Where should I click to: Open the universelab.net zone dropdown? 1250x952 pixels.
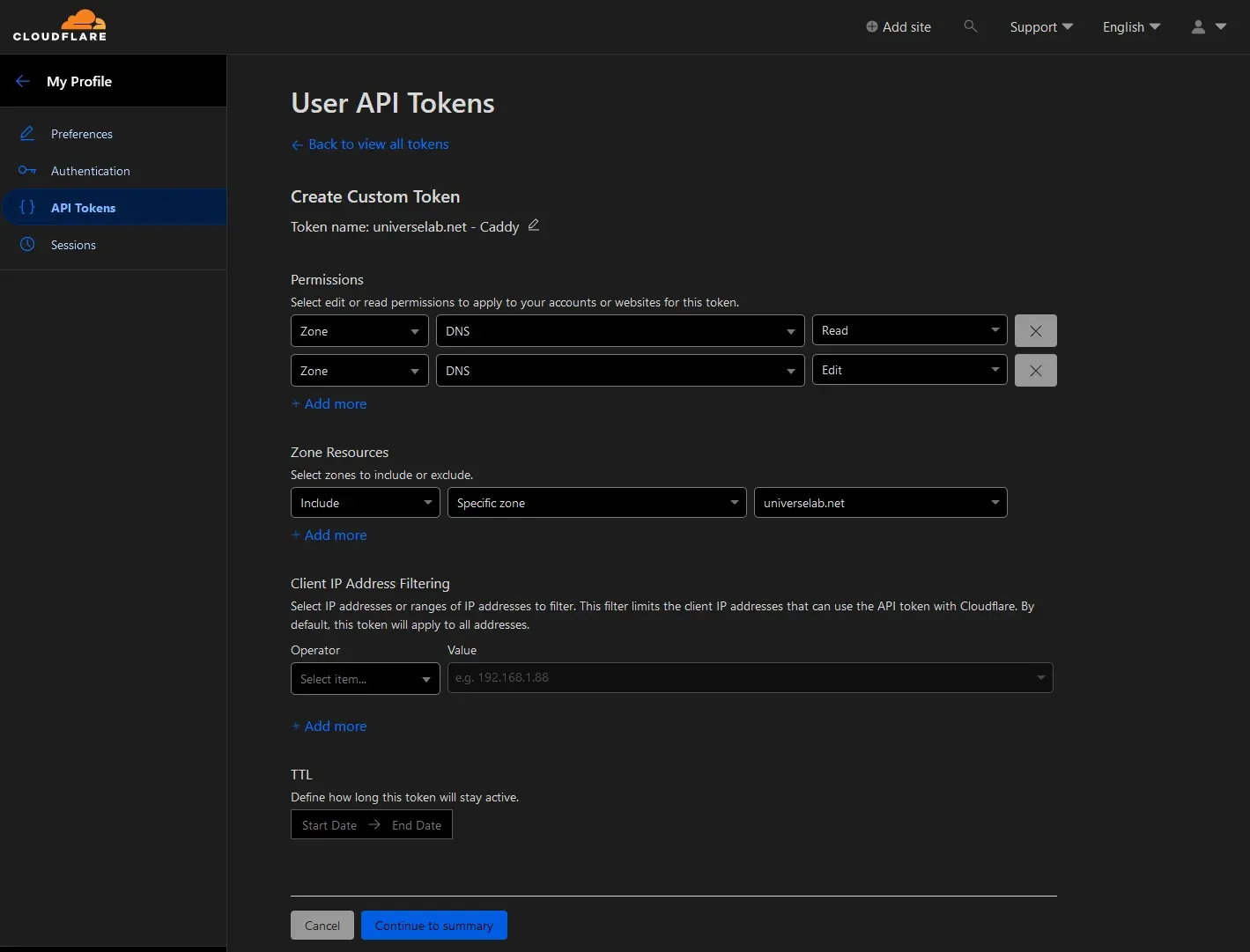[881, 503]
